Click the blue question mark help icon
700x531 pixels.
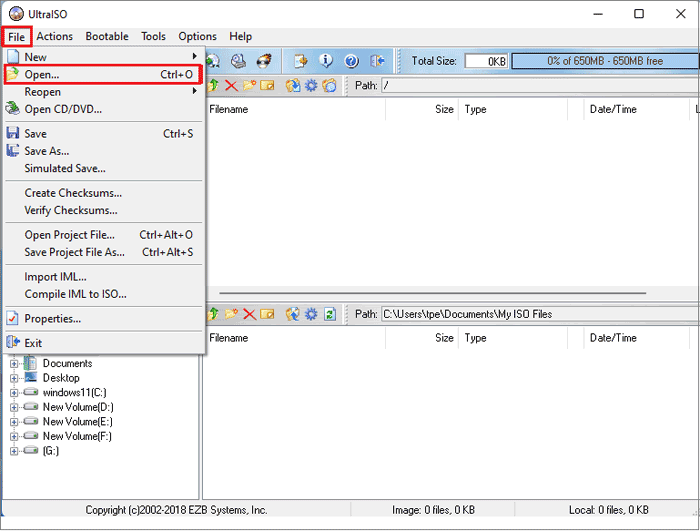pyautogui.click(x=351, y=61)
